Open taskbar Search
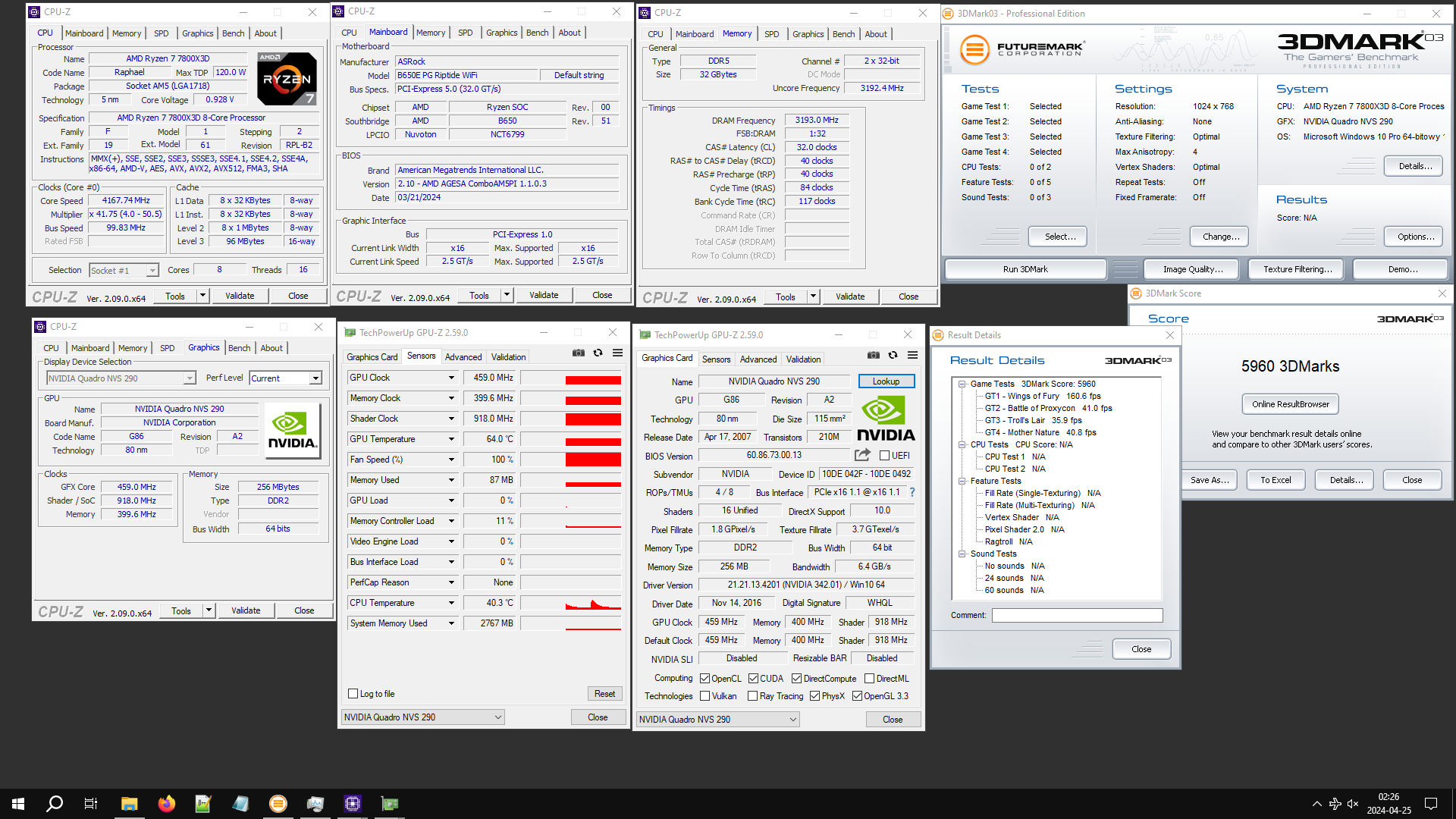The width and height of the screenshot is (1456, 819). point(55,804)
